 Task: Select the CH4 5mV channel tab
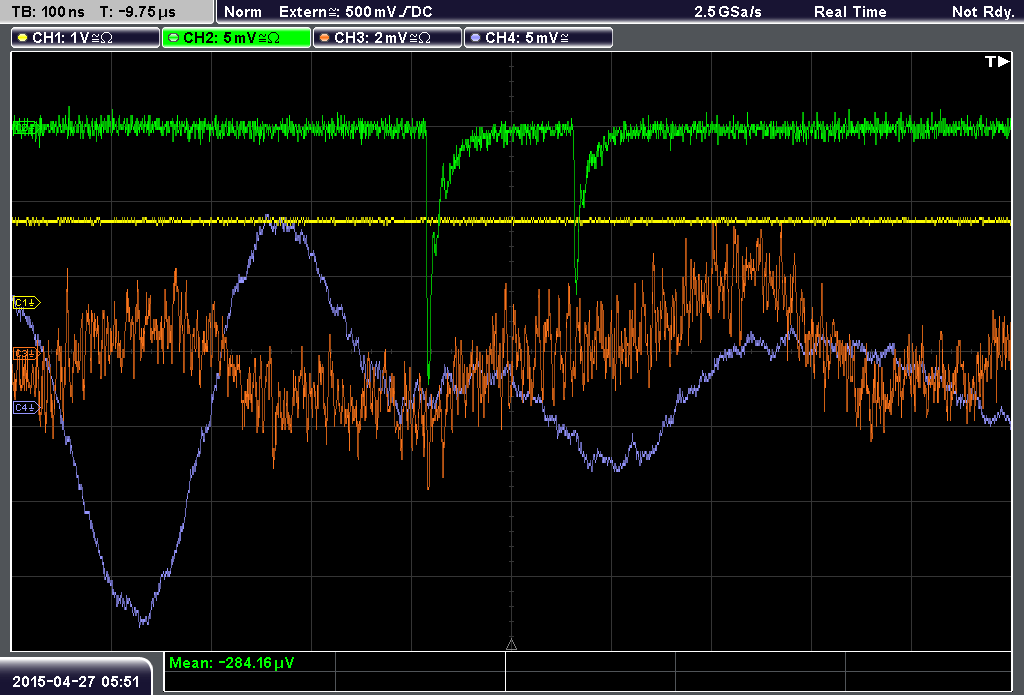tap(538, 38)
